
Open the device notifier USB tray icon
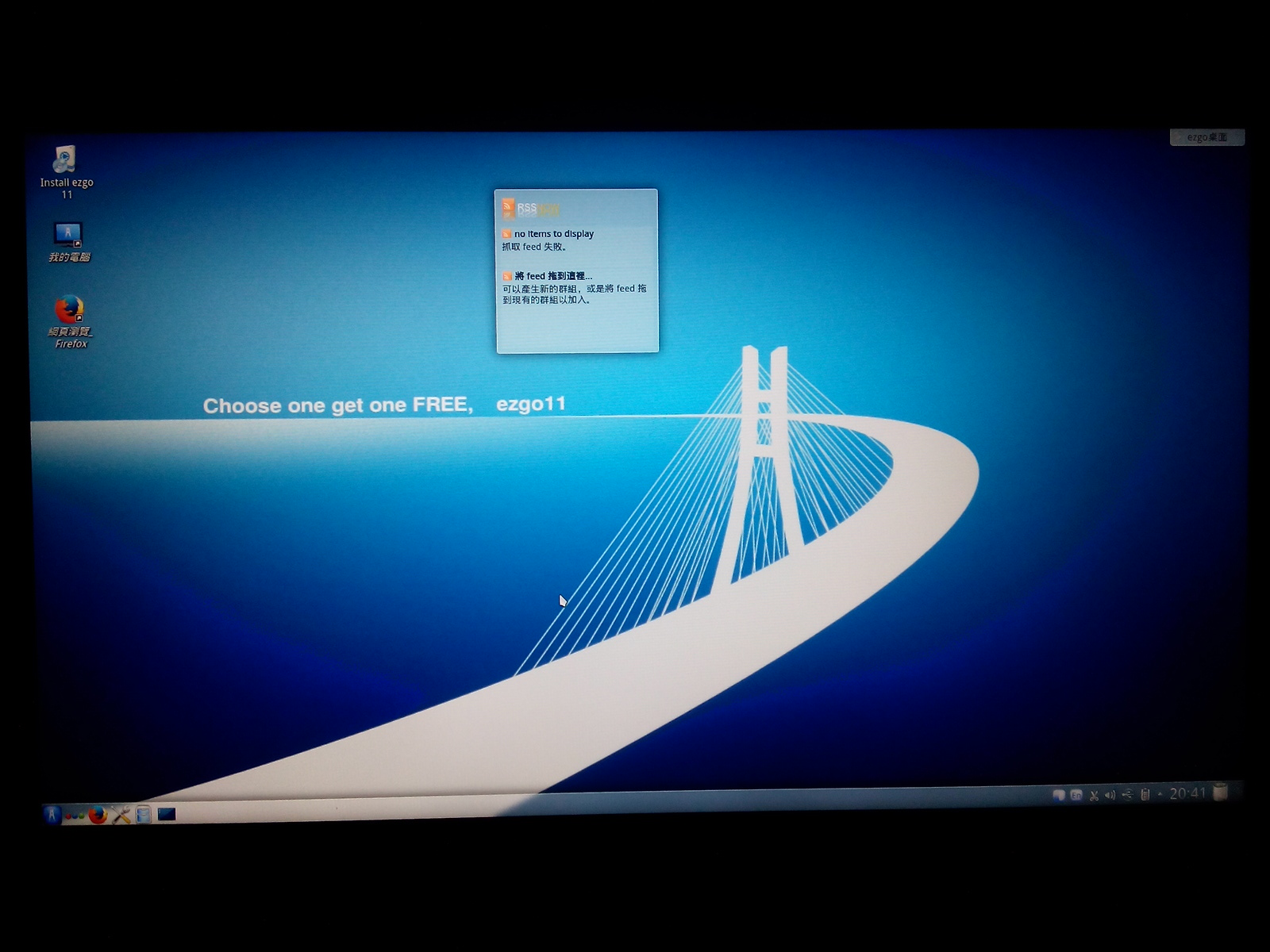1127,795
